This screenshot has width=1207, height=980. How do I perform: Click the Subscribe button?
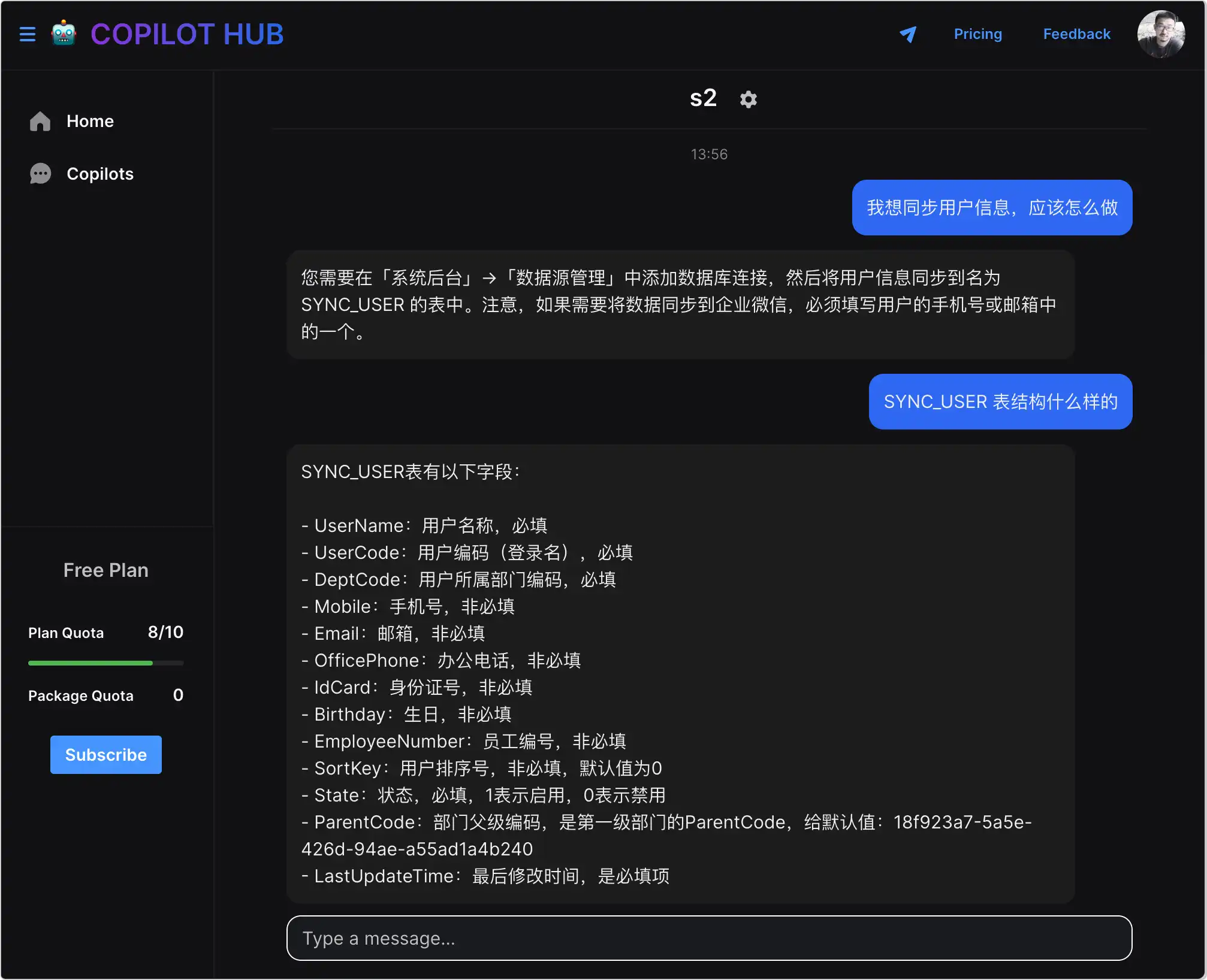(106, 755)
